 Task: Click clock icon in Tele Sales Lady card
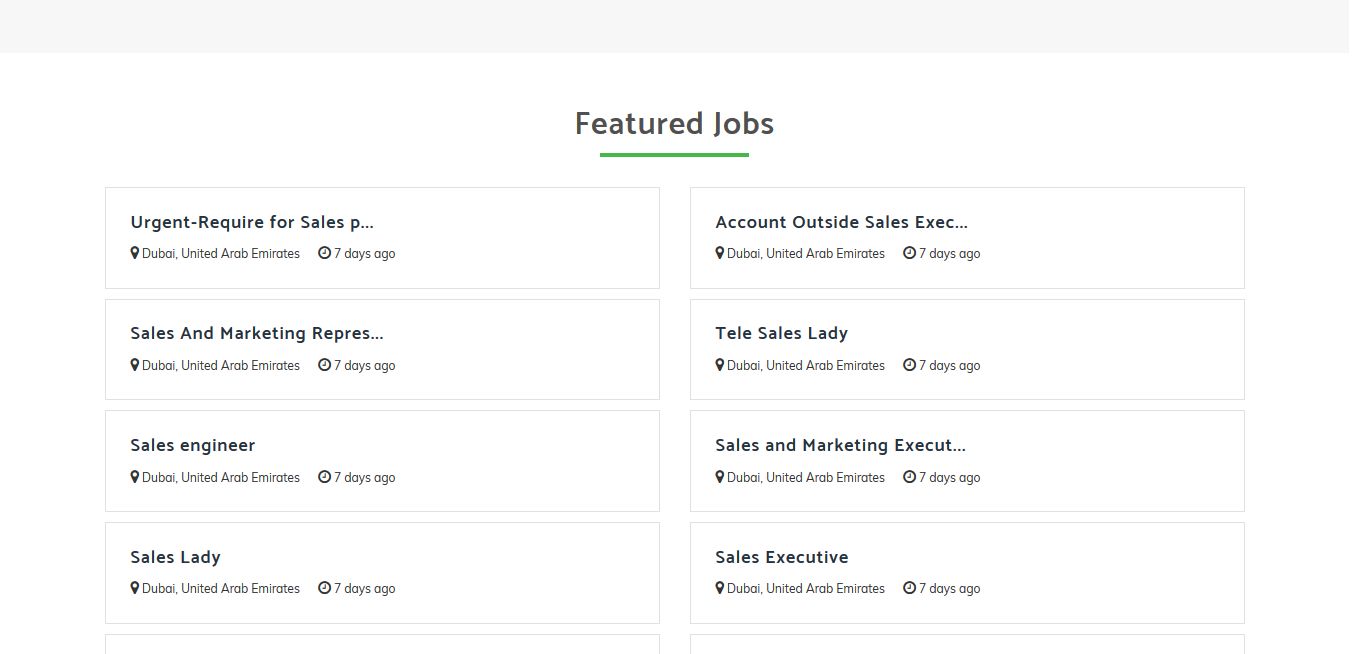click(x=909, y=365)
